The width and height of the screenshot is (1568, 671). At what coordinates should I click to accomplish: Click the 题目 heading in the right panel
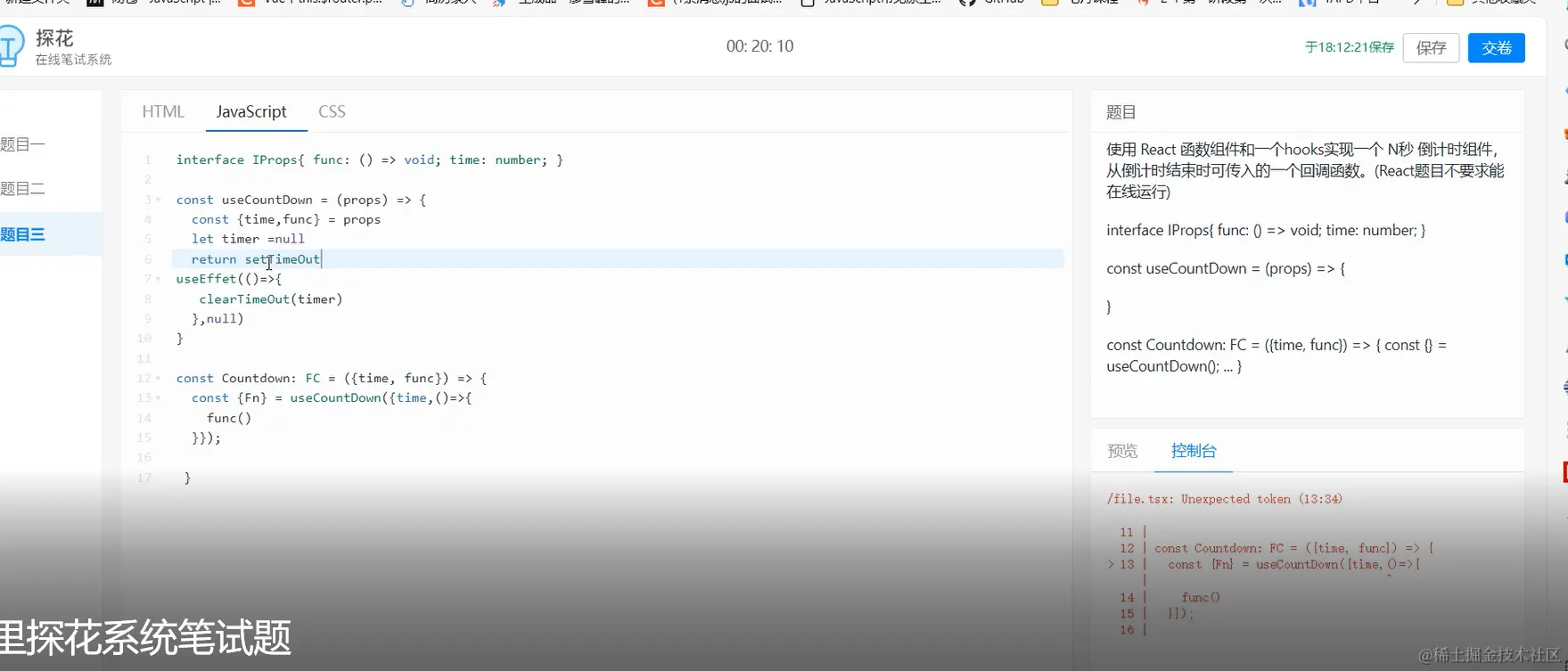1121,112
